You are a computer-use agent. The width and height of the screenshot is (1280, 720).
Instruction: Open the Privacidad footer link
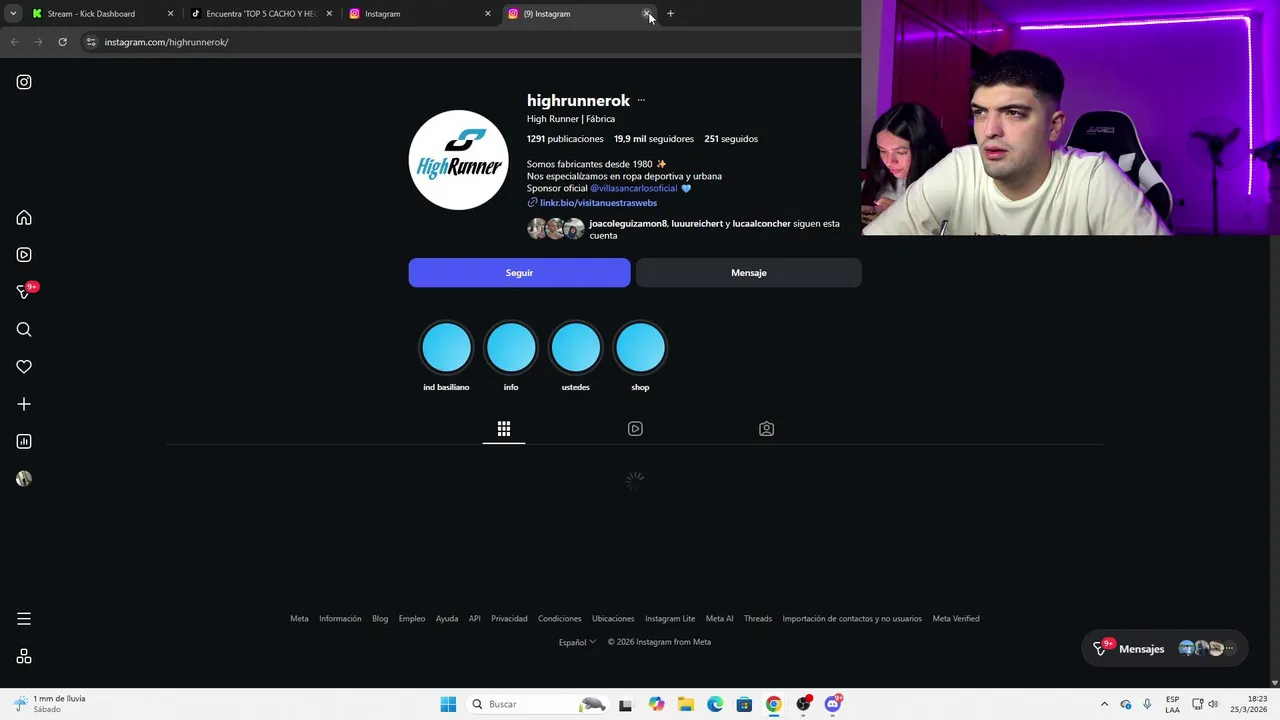pos(509,619)
